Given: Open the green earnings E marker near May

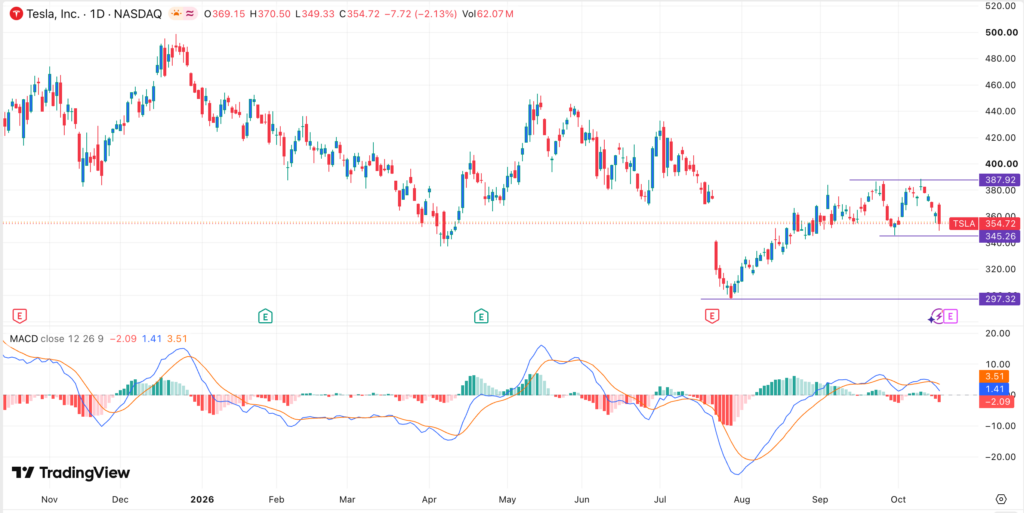Looking at the screenshot, I should click(481, 317).
